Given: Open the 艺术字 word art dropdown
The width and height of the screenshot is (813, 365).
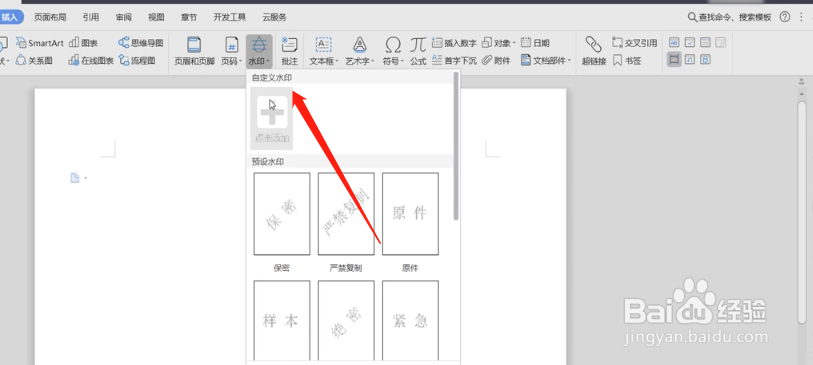Looking at the screenshot, I should coord(360,51).
